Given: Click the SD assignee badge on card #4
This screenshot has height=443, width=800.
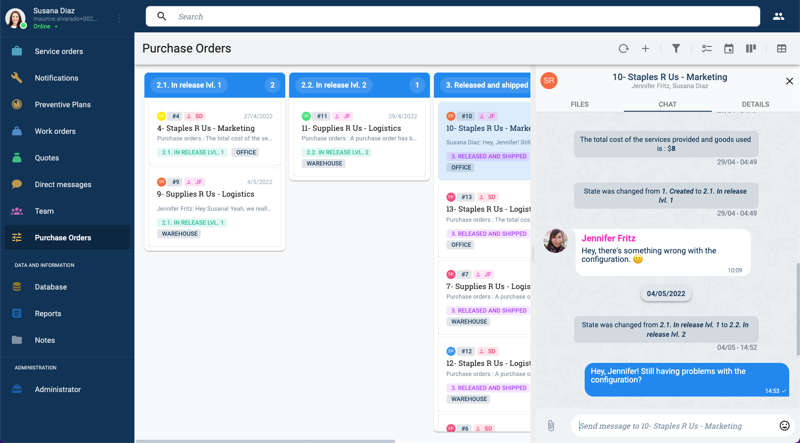Looking at the screenshot, I should 194,116.
